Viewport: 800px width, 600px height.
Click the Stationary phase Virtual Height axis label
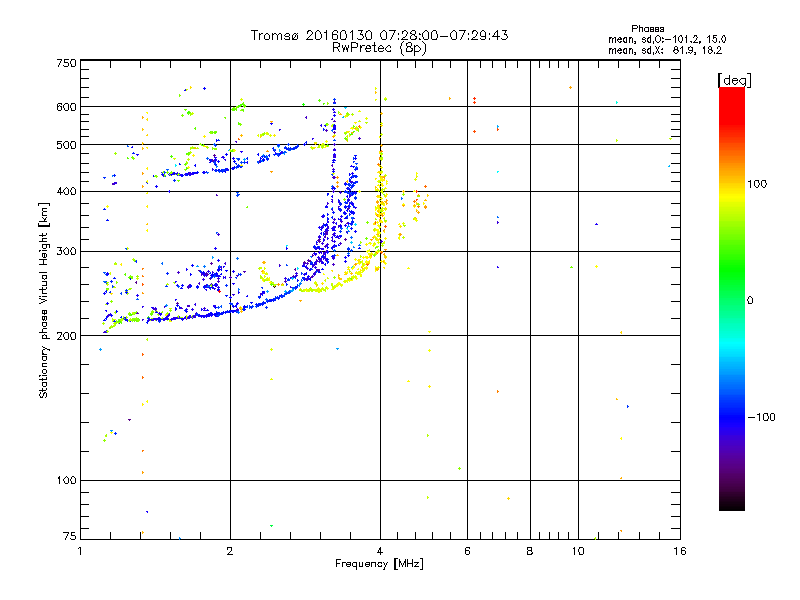click(44, 300)
